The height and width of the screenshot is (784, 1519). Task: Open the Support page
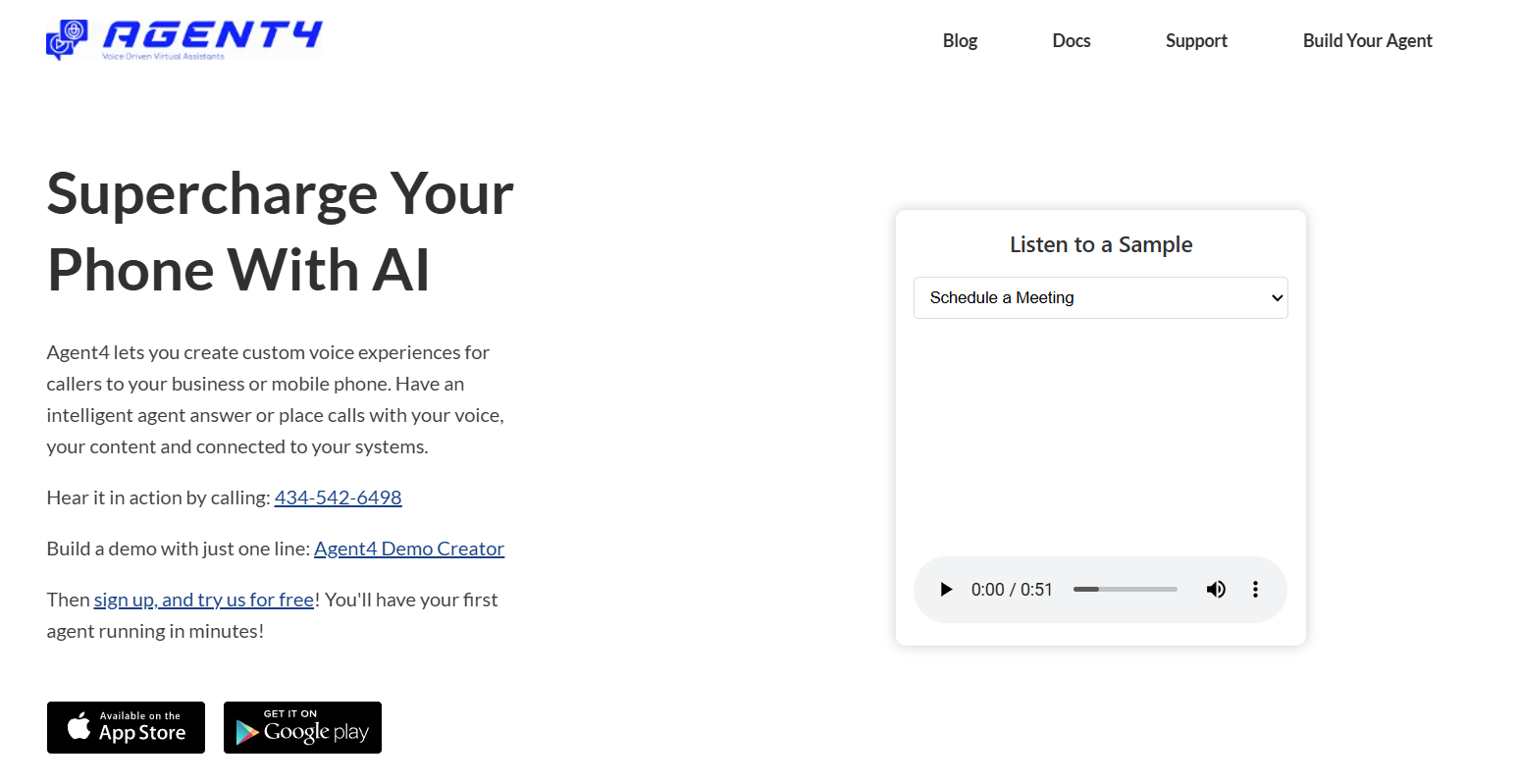pyautogui.click(x=1196, y=41)
